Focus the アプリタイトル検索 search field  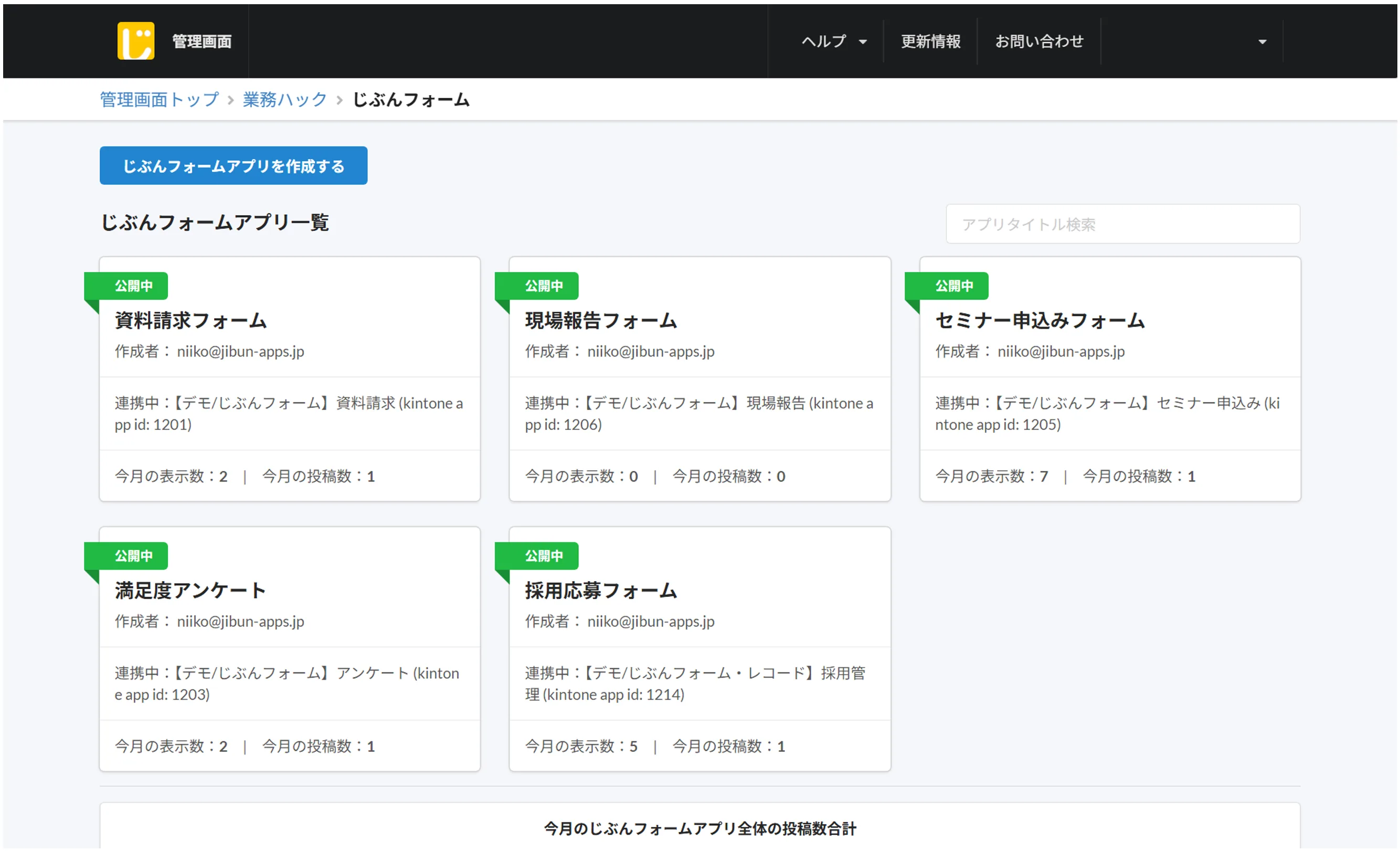(1122, 224)
